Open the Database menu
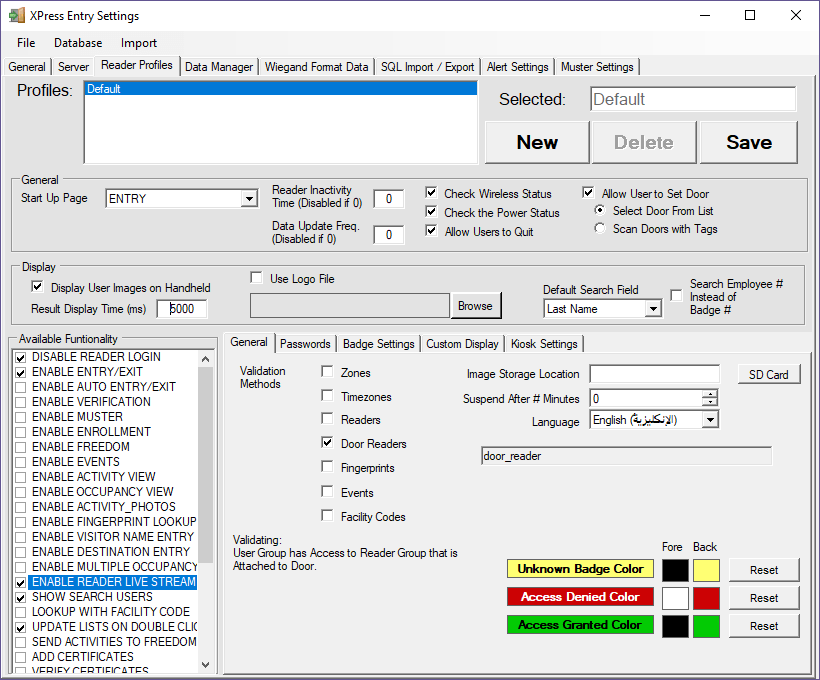 point(78,43)
